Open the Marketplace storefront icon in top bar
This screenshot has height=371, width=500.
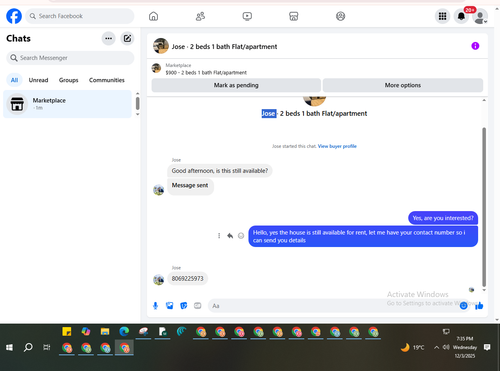pyautogui.click(x=294, y=16)
